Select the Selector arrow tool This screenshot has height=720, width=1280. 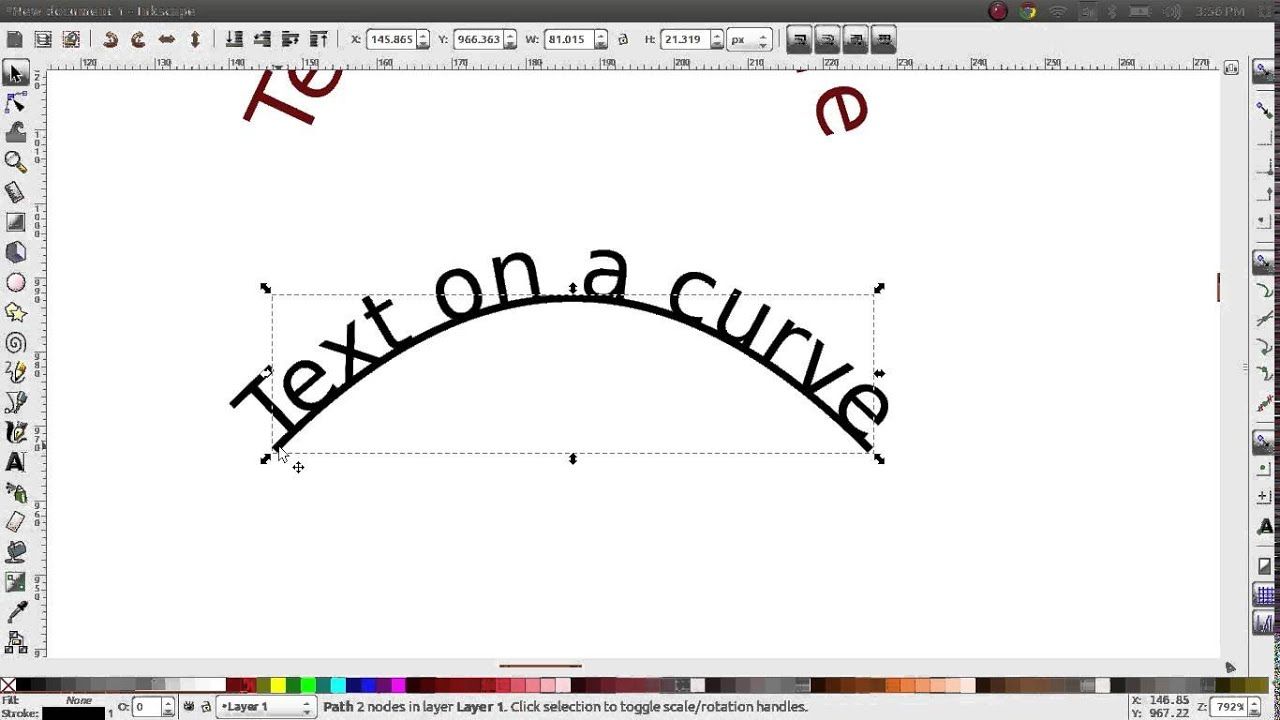[15, 73]
